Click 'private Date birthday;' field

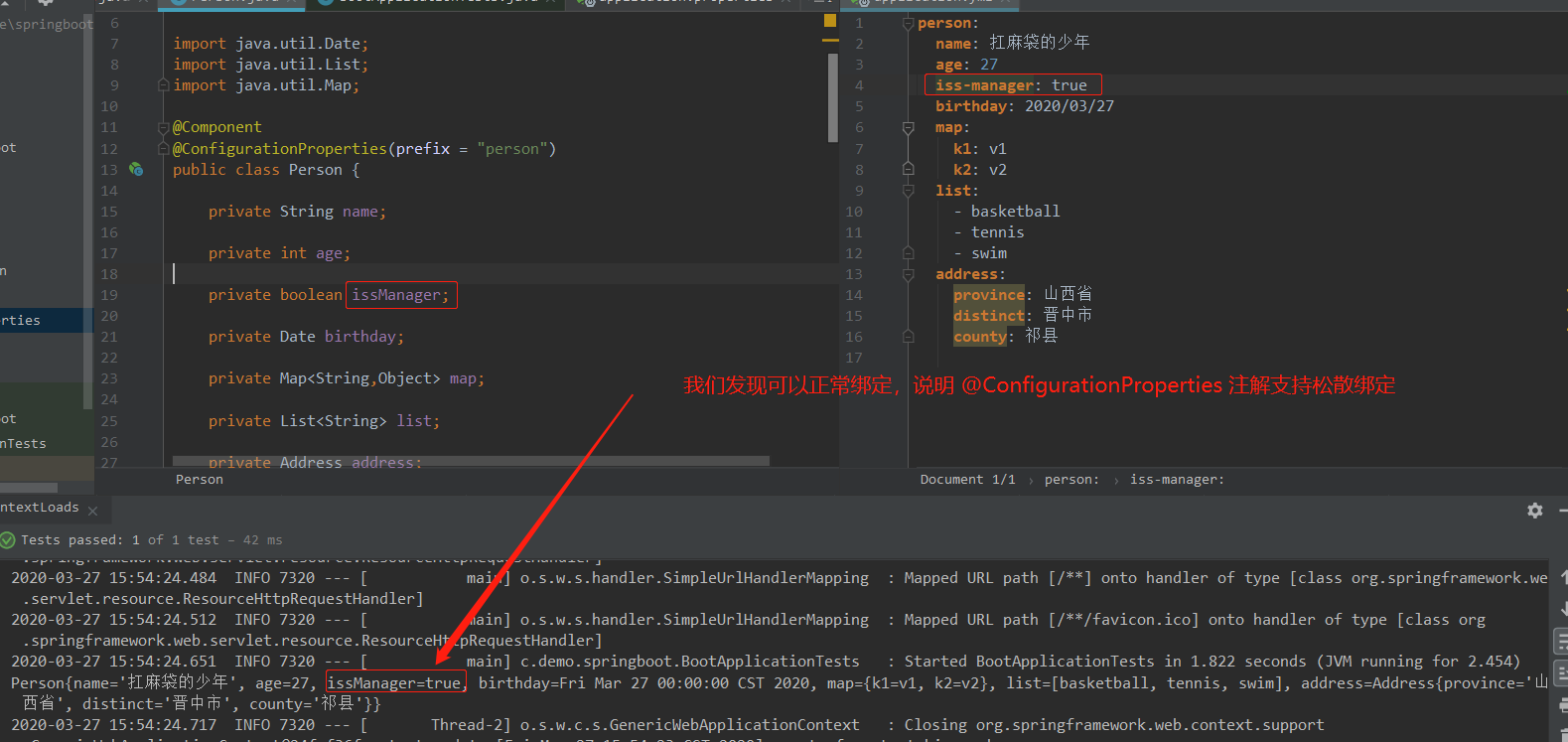(x=306, y=337)
